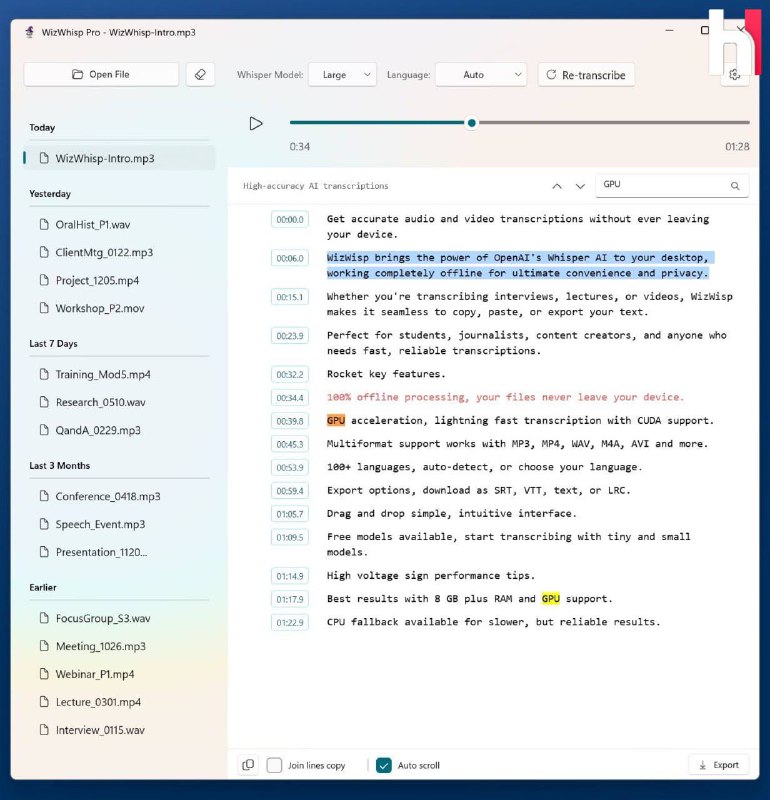The width and height of the screenshot is (770, 800).
Task: Click the 00:53.9 timestamp marker
Action: click(290, 468)
